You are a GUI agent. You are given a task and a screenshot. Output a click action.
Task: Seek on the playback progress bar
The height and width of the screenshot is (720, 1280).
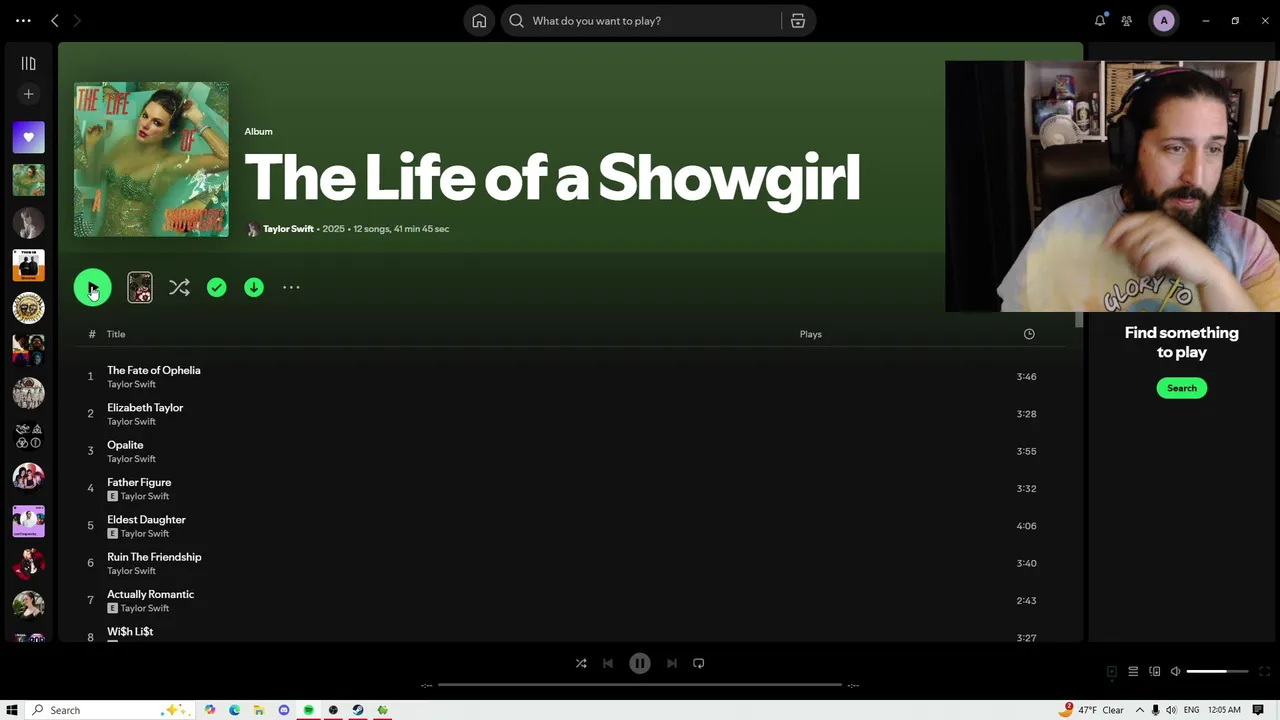pyautogui.click(x=640, y=685)
